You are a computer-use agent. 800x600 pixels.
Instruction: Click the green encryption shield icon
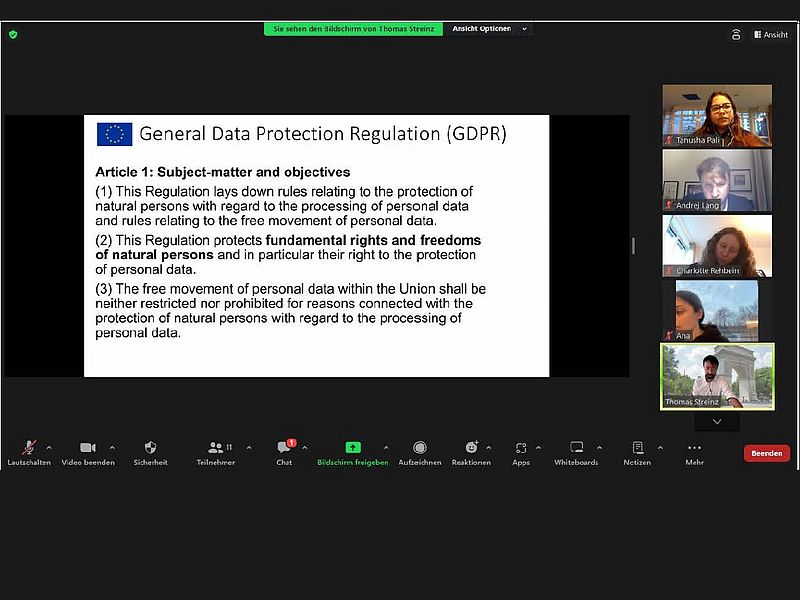(x=13, y=34)
